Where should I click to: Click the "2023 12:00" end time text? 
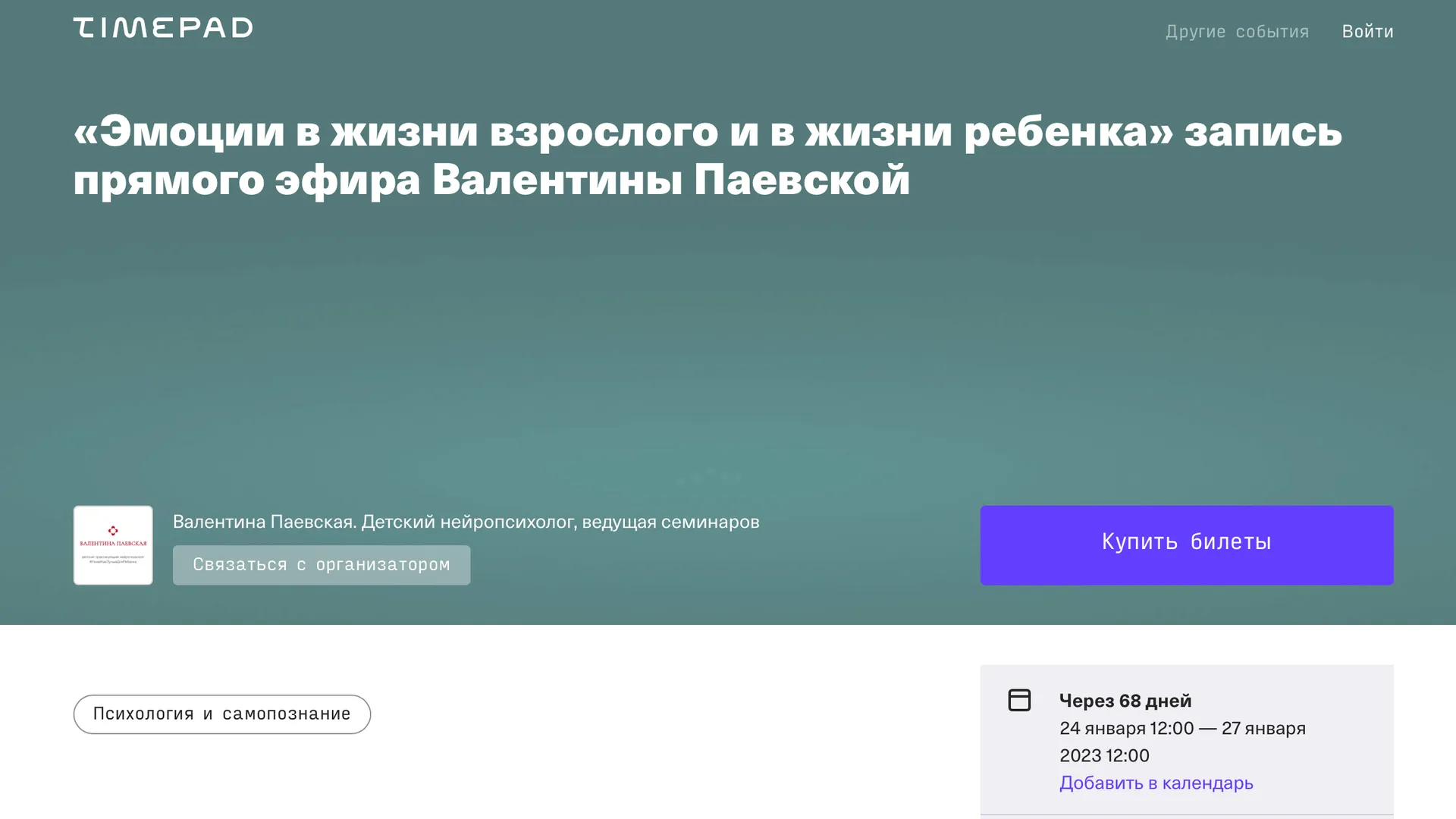tap(1104, 755)
